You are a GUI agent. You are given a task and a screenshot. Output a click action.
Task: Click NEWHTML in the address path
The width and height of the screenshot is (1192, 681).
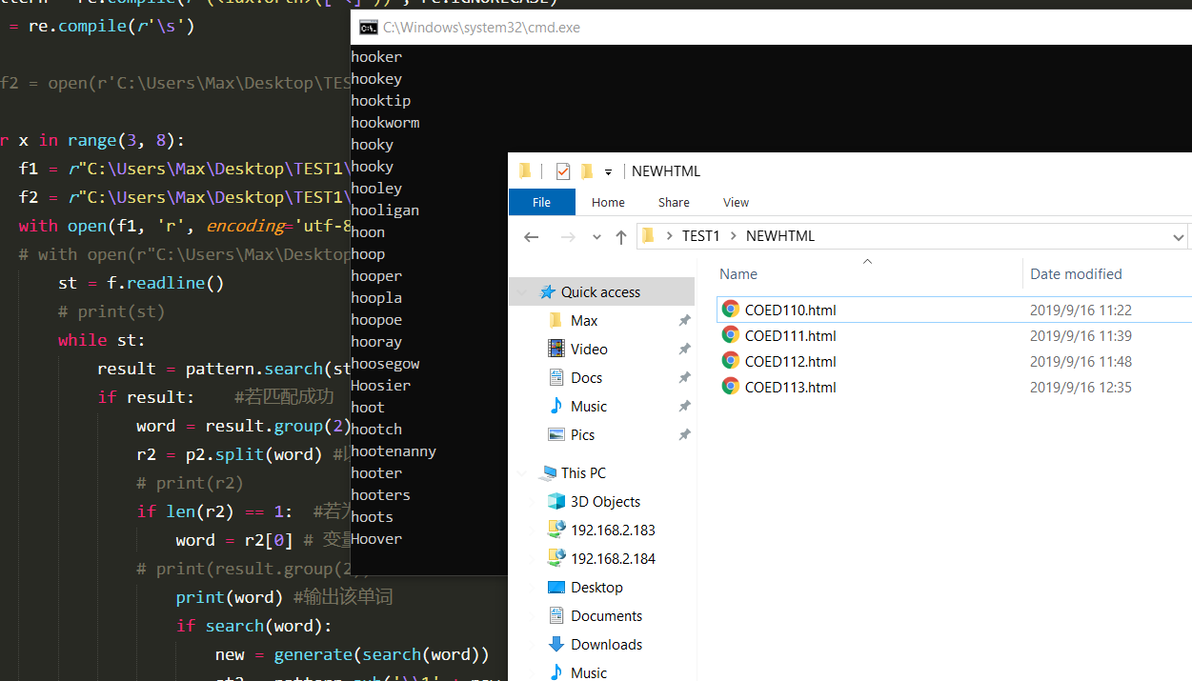[x=780, y=236]
